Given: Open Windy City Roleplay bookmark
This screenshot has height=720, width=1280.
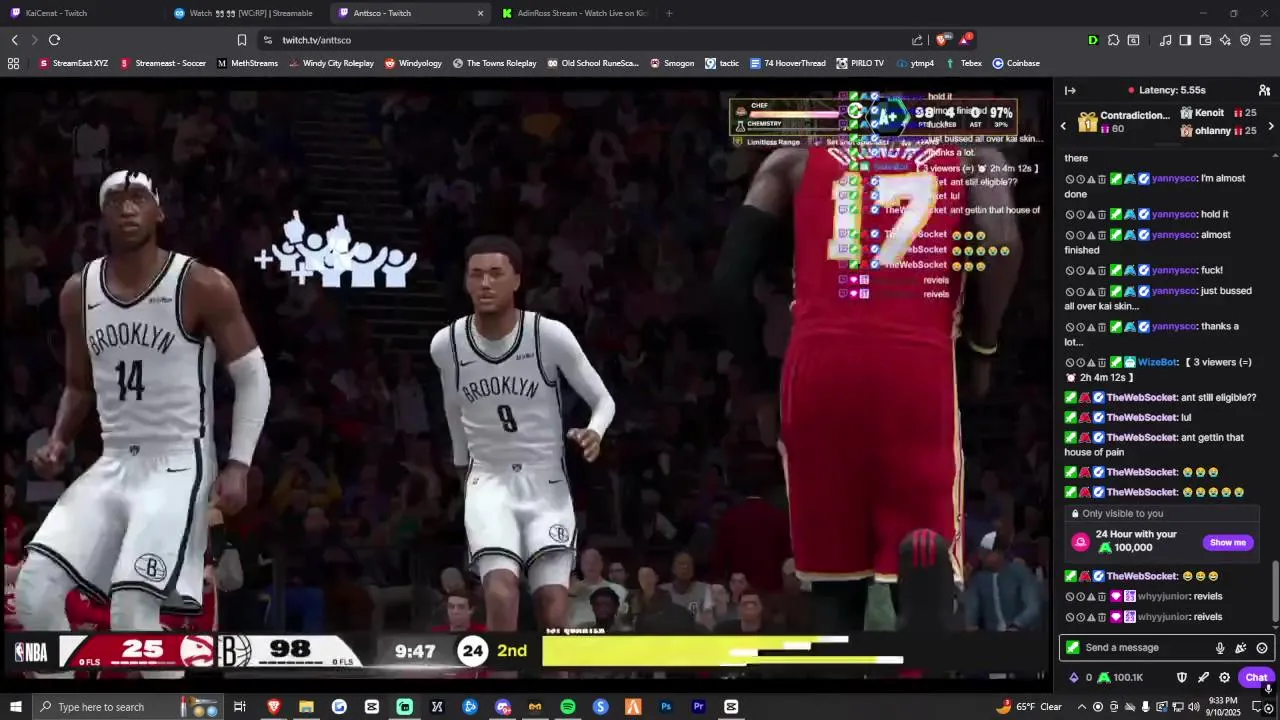Looking at the screenshot, I should pyautogui.click(x=331, y=63).
